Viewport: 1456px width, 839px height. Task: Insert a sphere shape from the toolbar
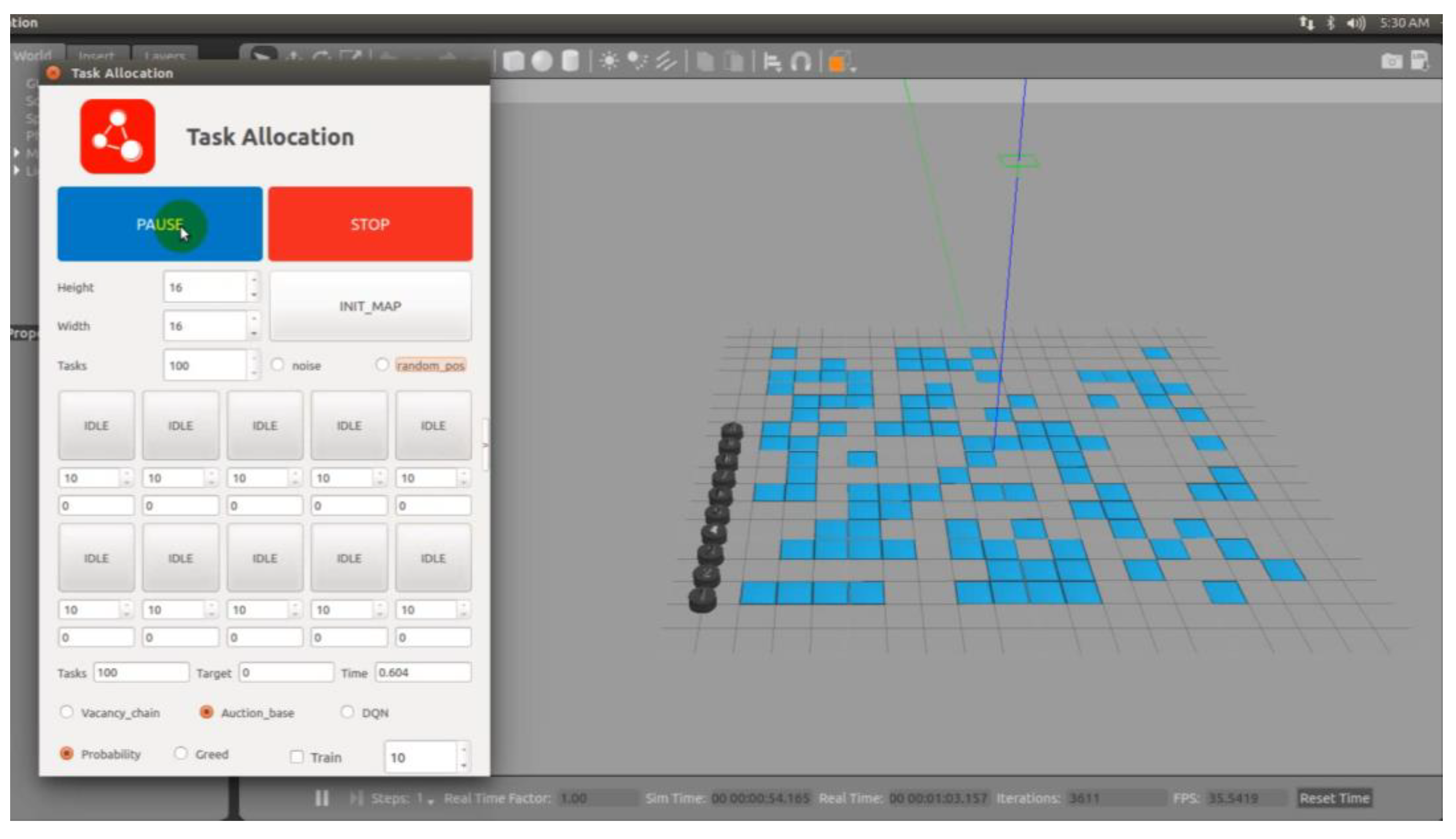[541, 61]
